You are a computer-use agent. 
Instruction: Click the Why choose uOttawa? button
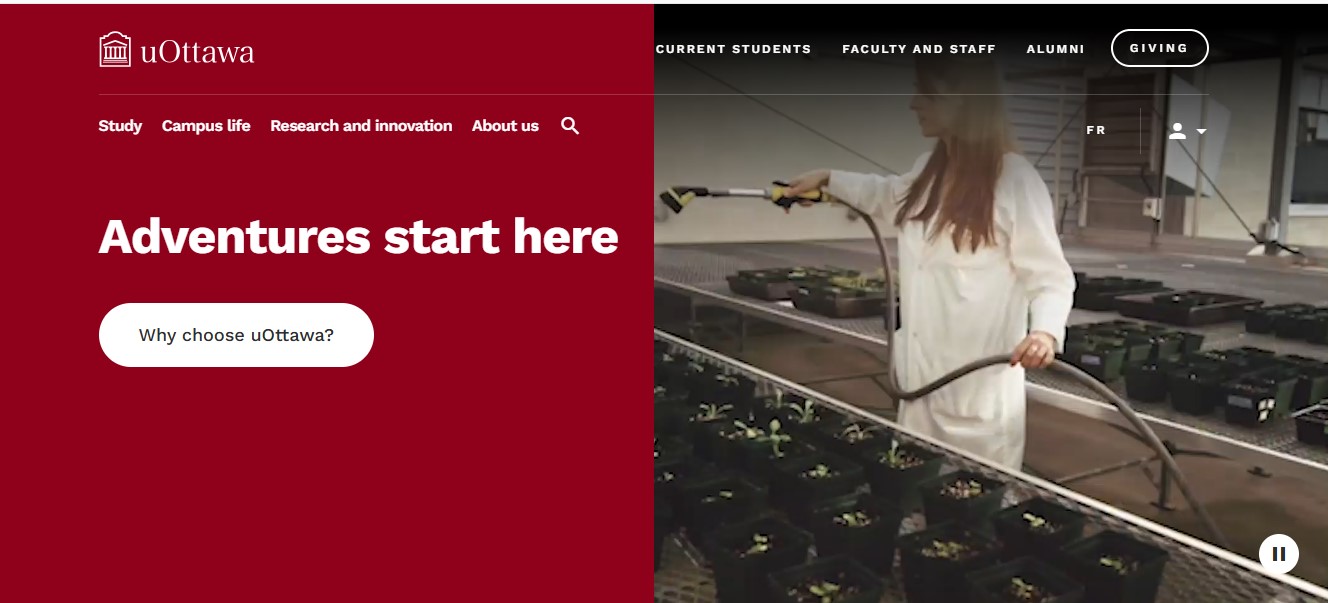(x=236, y=335)
